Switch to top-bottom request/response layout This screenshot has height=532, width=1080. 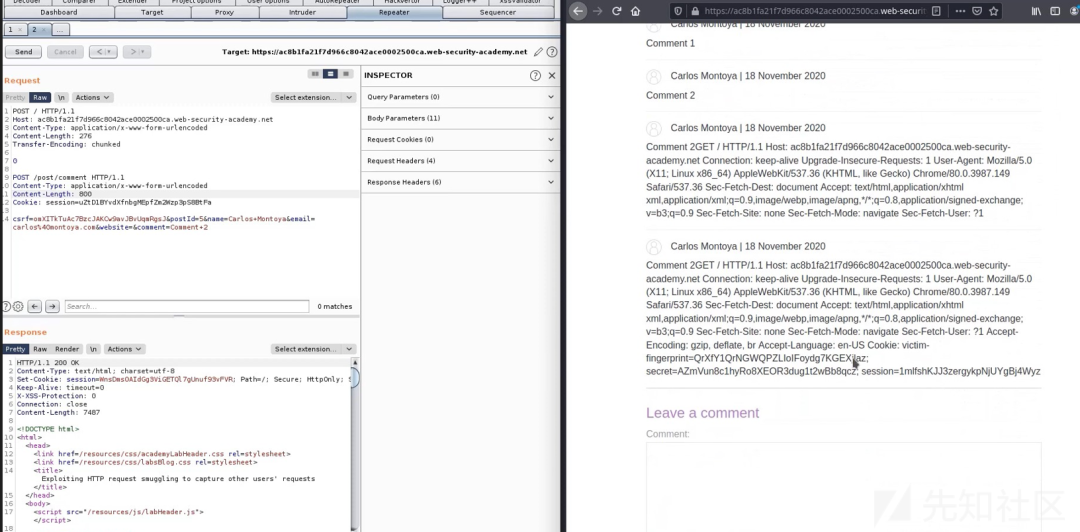point(331,74)
